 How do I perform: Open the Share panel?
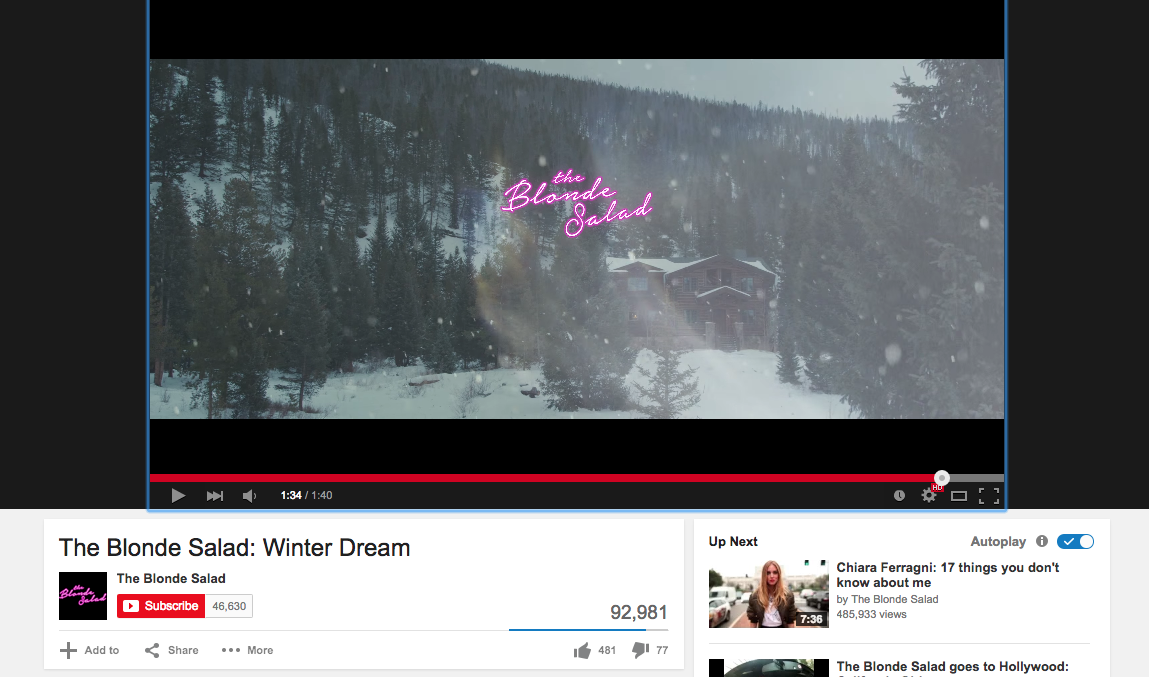coord(172,650)
